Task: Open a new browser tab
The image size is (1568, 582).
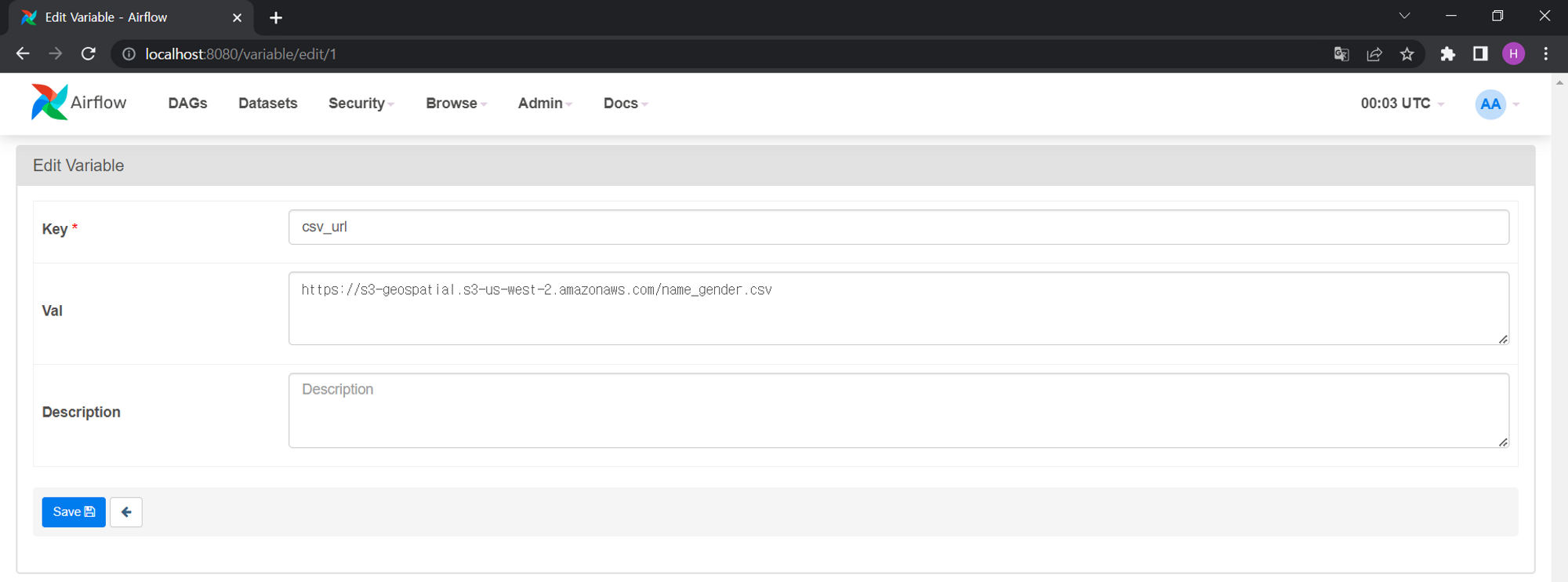Action: [276, 17]
